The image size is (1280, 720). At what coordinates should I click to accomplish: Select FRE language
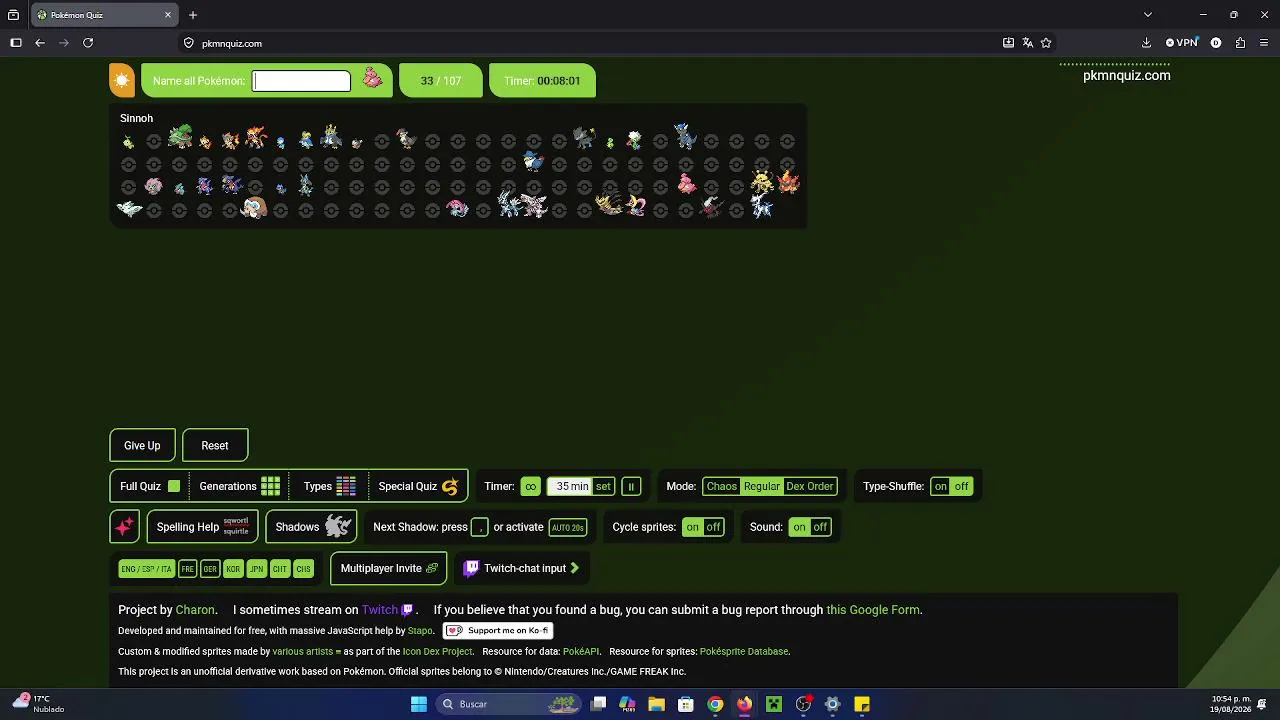187,569
